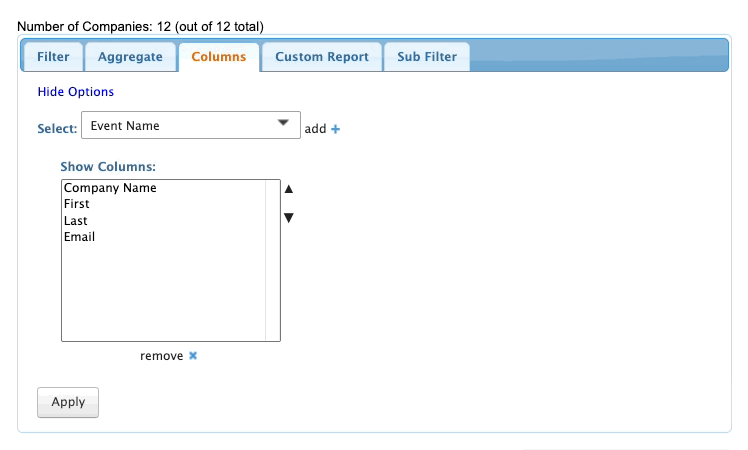Image resolution: width=748 pixels, height=450 pixels.
Task: Click the Show Columns heading label
Action: (x=108, y=166)
